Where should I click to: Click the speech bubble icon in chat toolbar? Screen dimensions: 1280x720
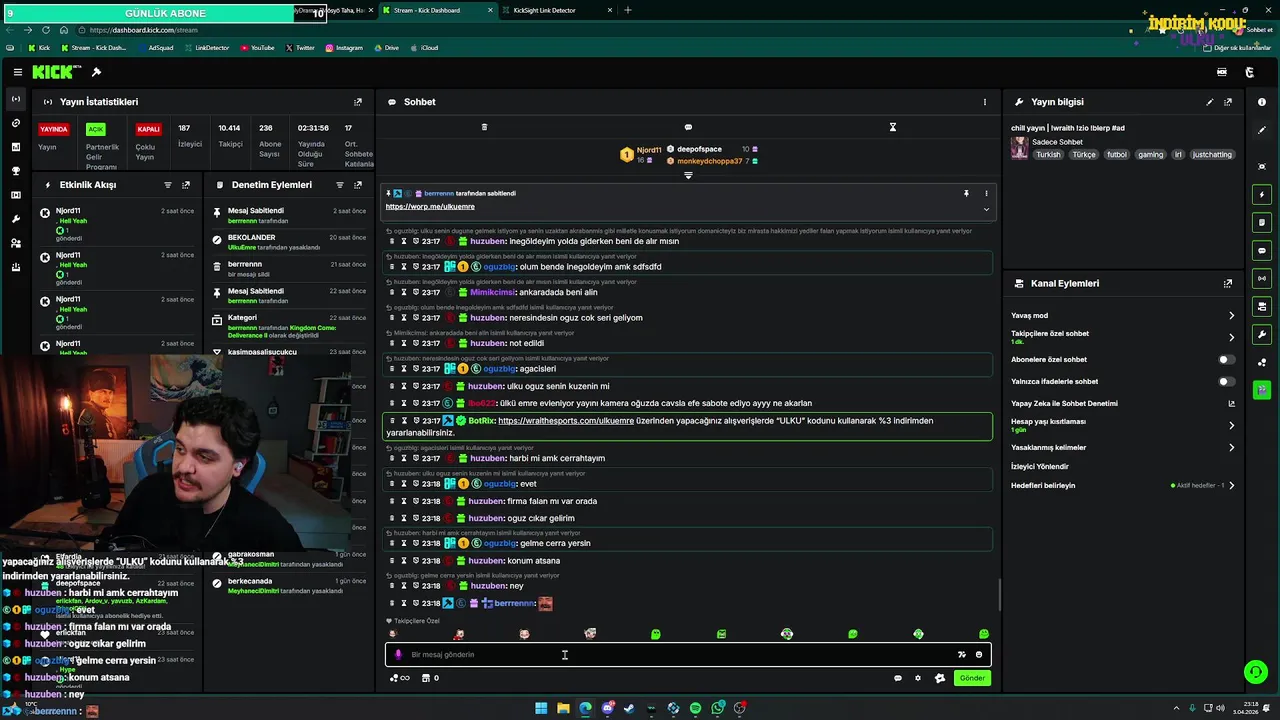click(688, 127)
